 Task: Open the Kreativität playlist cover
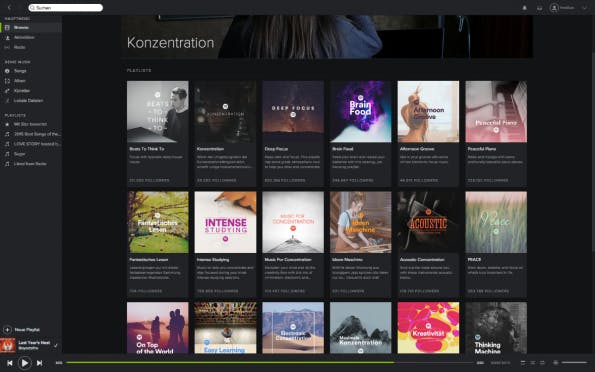428,328
